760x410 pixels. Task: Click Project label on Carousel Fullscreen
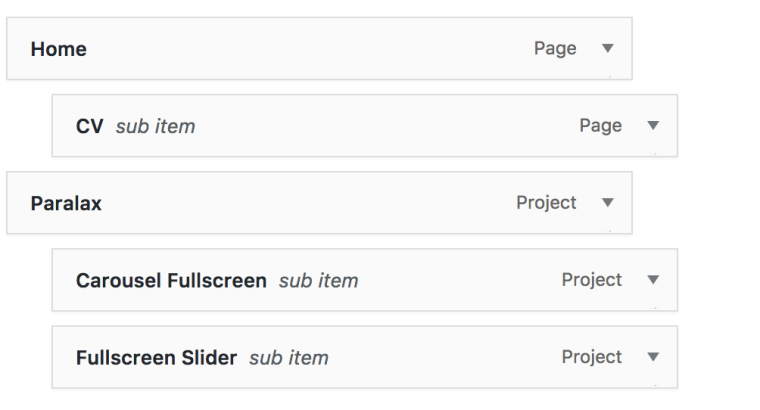(x=591, y=280)
